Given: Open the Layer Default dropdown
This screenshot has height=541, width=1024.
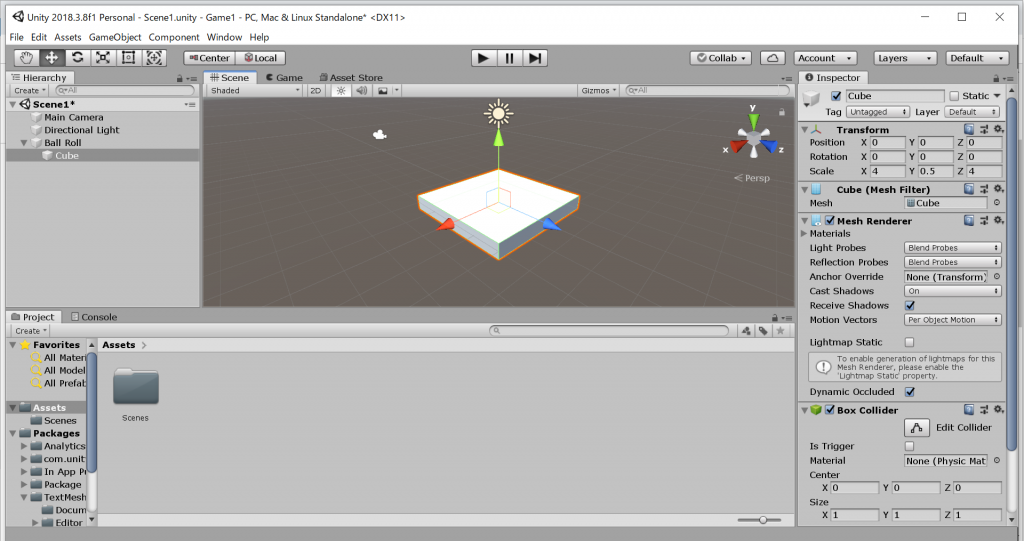Looking at the screenshot, I should (972, 112).
